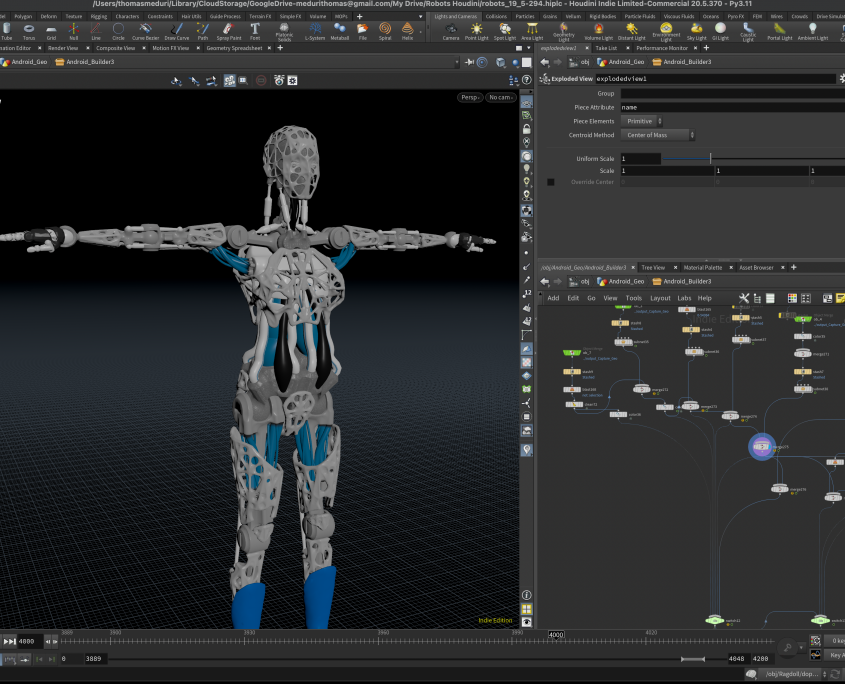Adjust the Uniform Scale slider

tap(710, 159)
